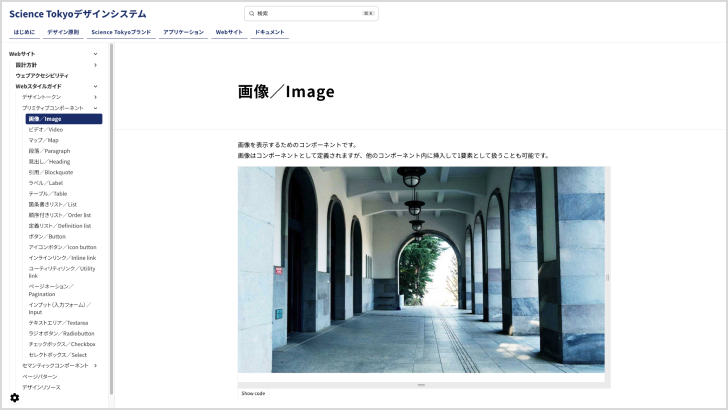Viewport: 728px width, 410px height.
Task: Expand the セマンティックコンポーネント group
Action: tap(96, 366)
